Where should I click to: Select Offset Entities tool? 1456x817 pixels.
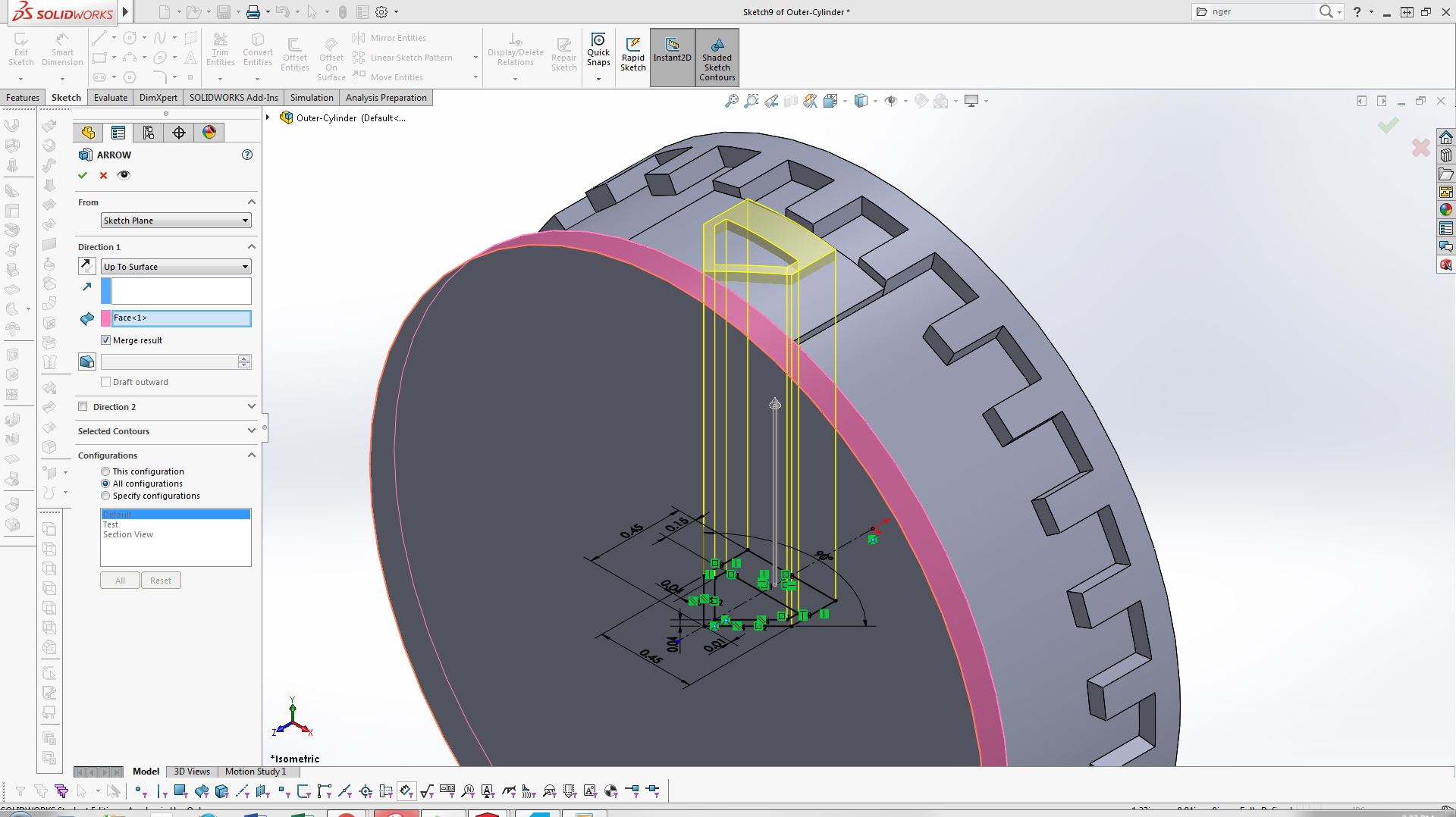(294, 55)
